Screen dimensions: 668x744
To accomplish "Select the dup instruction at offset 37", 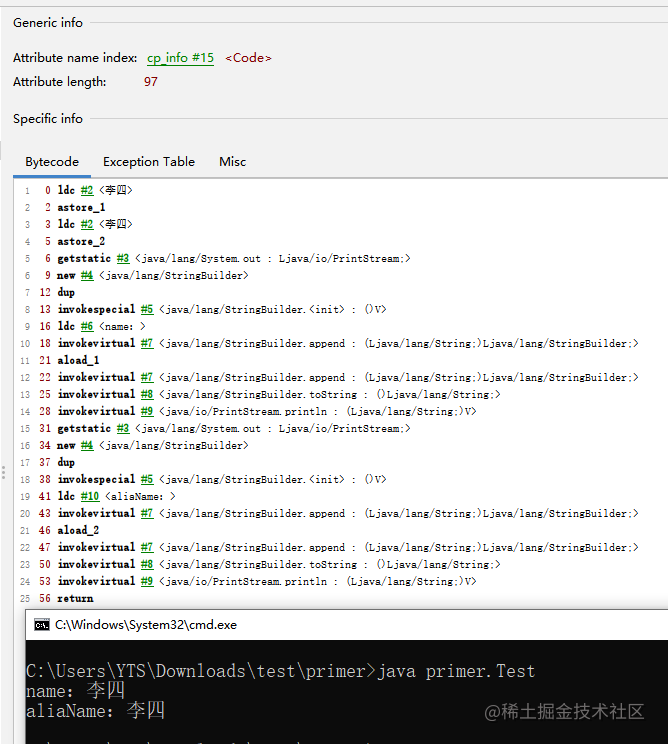I will [66, 462].
